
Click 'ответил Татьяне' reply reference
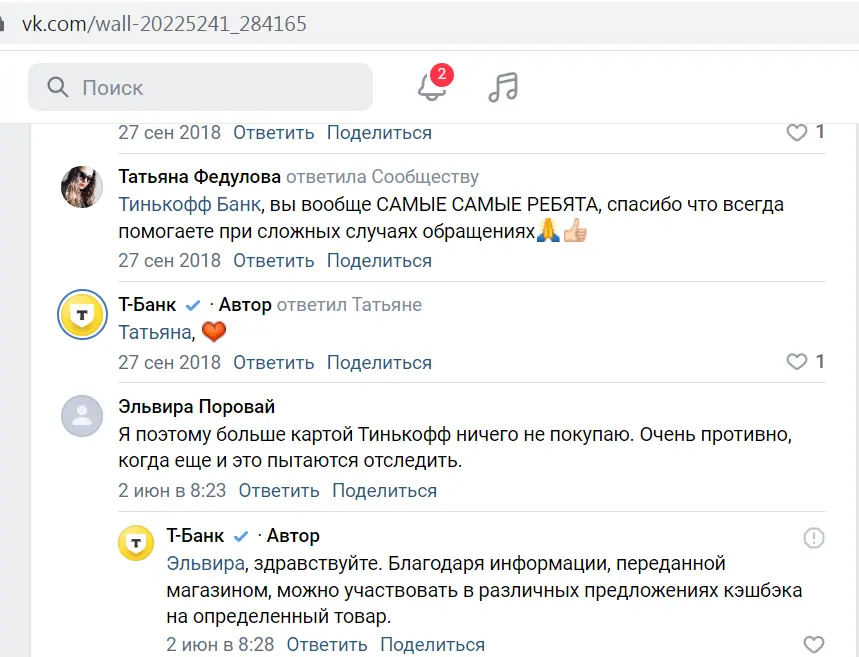[349, 304]
